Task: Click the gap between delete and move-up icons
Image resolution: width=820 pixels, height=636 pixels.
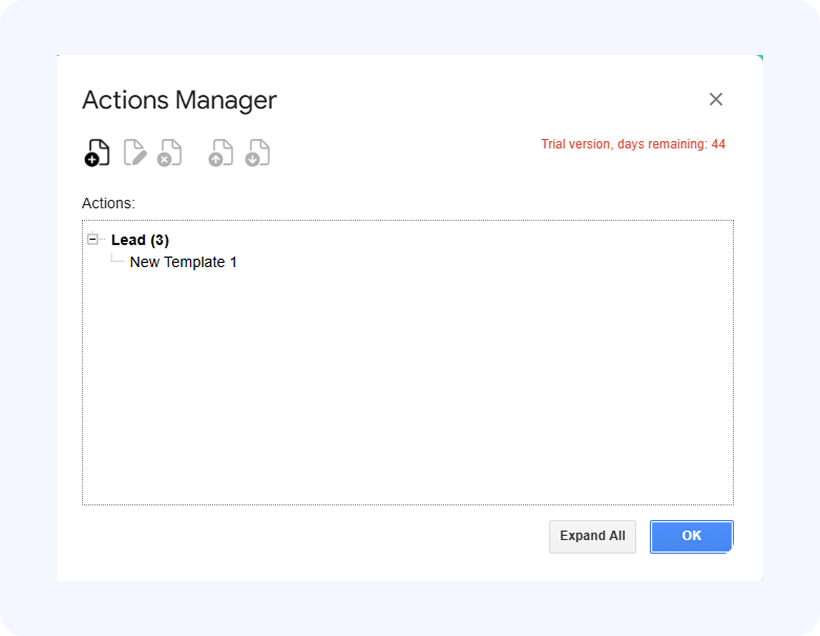Action: click(195, 153)
